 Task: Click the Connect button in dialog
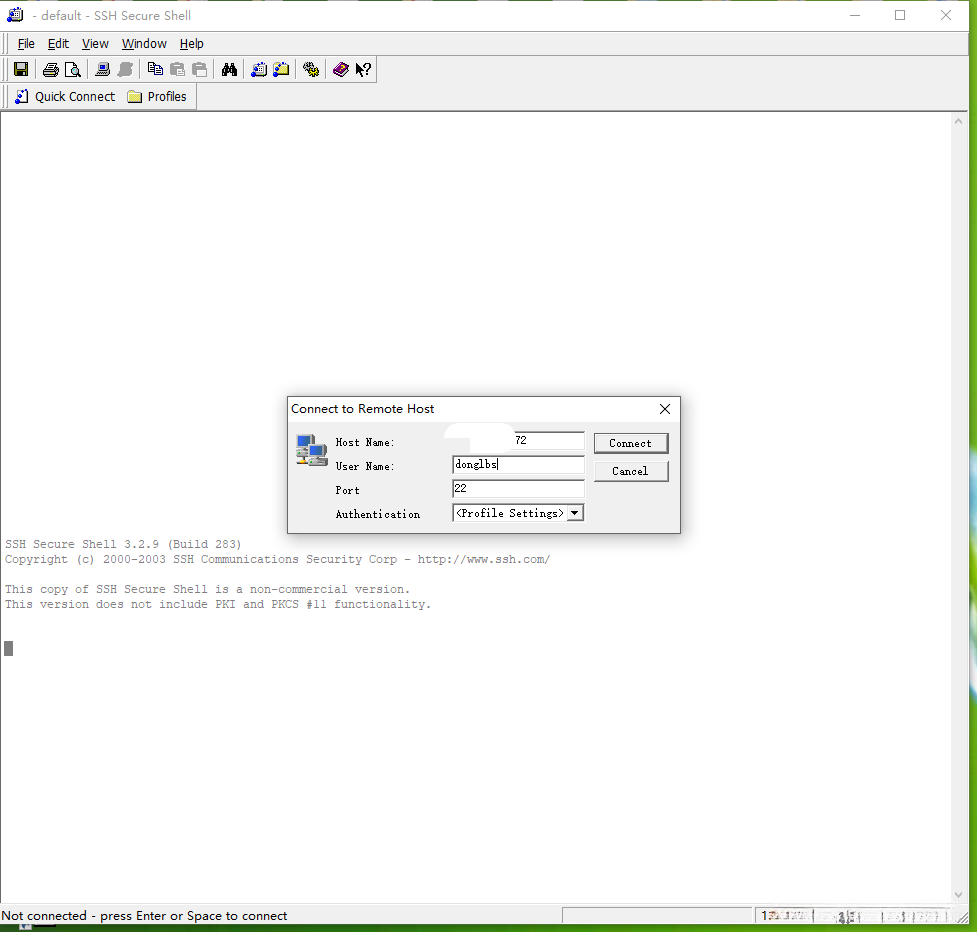(x=631, y=443)
